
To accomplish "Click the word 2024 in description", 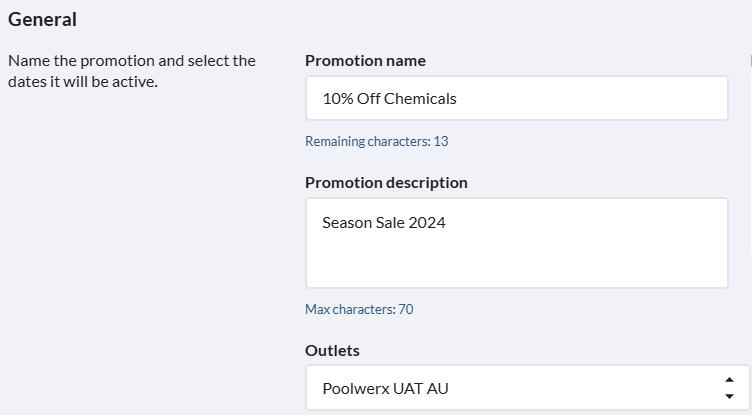I will click(x=427, y=222).
